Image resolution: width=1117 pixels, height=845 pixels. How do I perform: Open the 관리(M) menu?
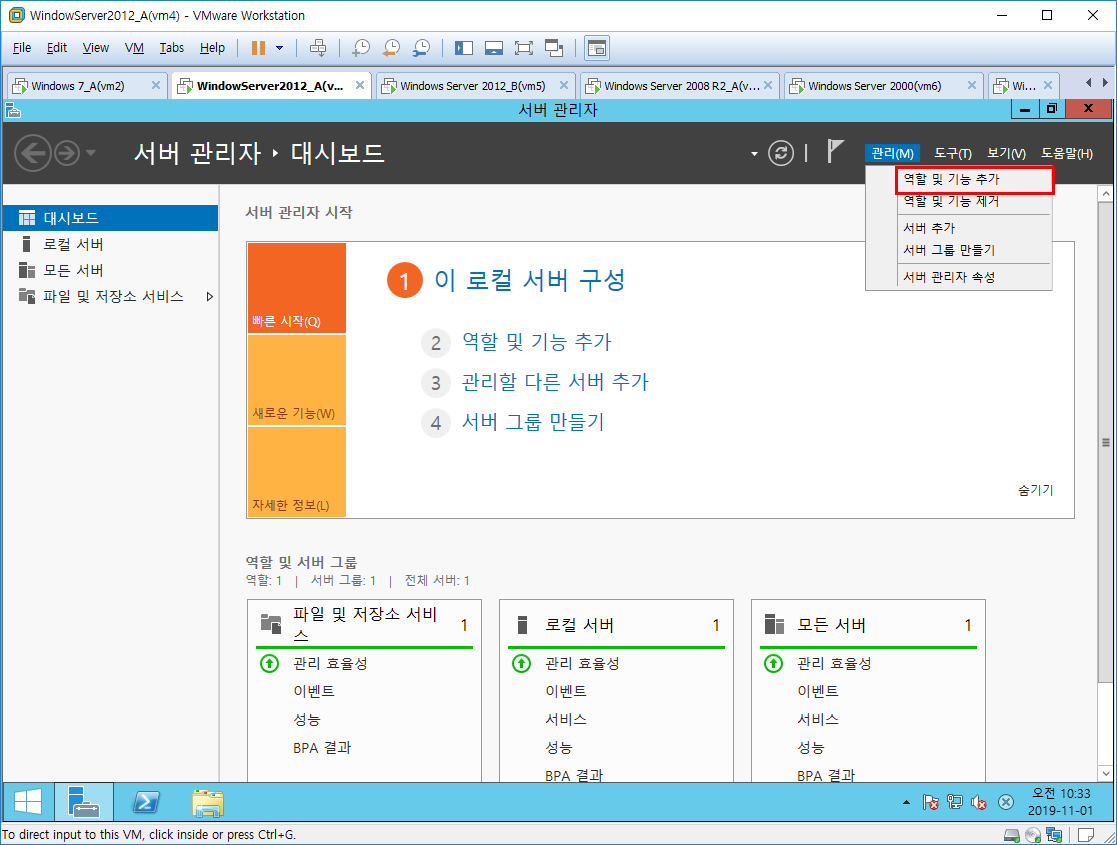click(x=892, y=153)
